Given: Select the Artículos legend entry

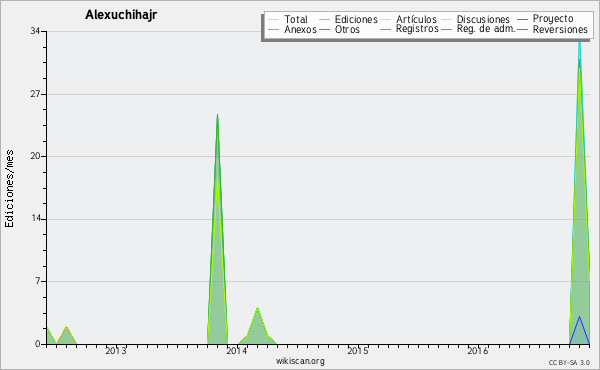Looking at the screenshot, I should 408,19.
